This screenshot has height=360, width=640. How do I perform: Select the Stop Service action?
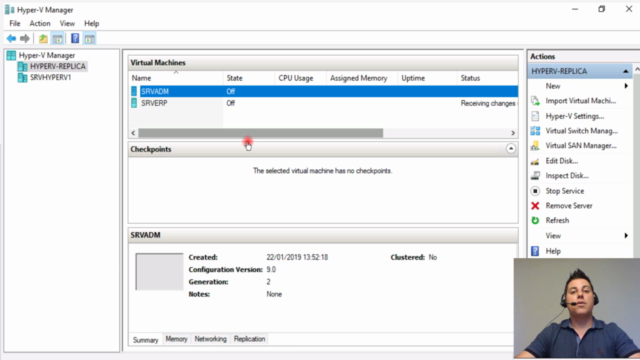pos(564,191)
